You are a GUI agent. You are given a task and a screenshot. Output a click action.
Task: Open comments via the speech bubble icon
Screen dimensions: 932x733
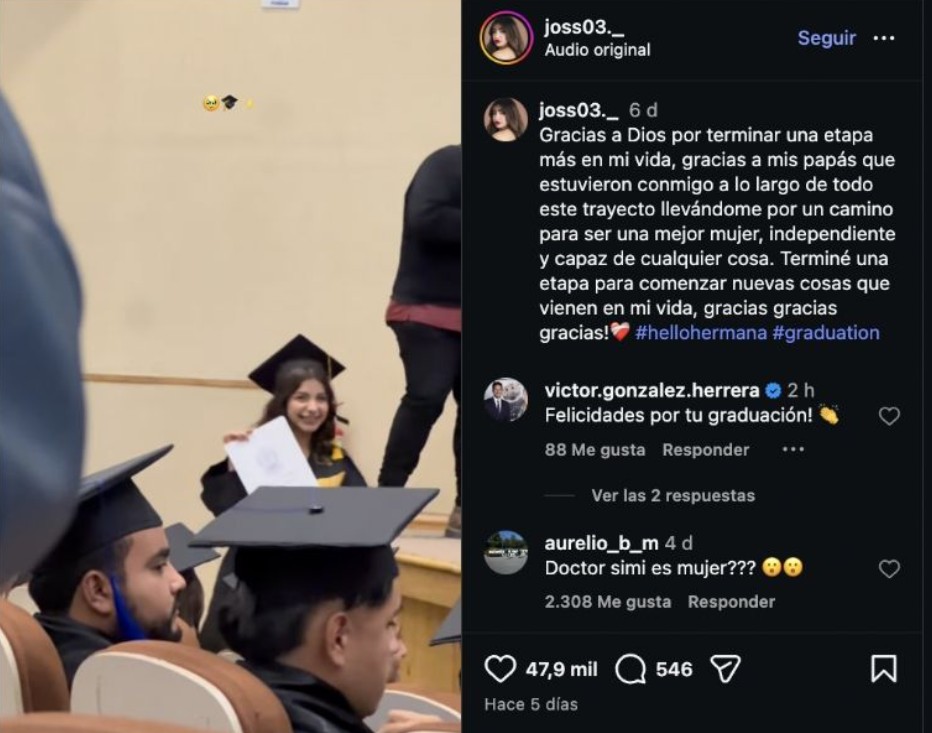coord(631,669)
